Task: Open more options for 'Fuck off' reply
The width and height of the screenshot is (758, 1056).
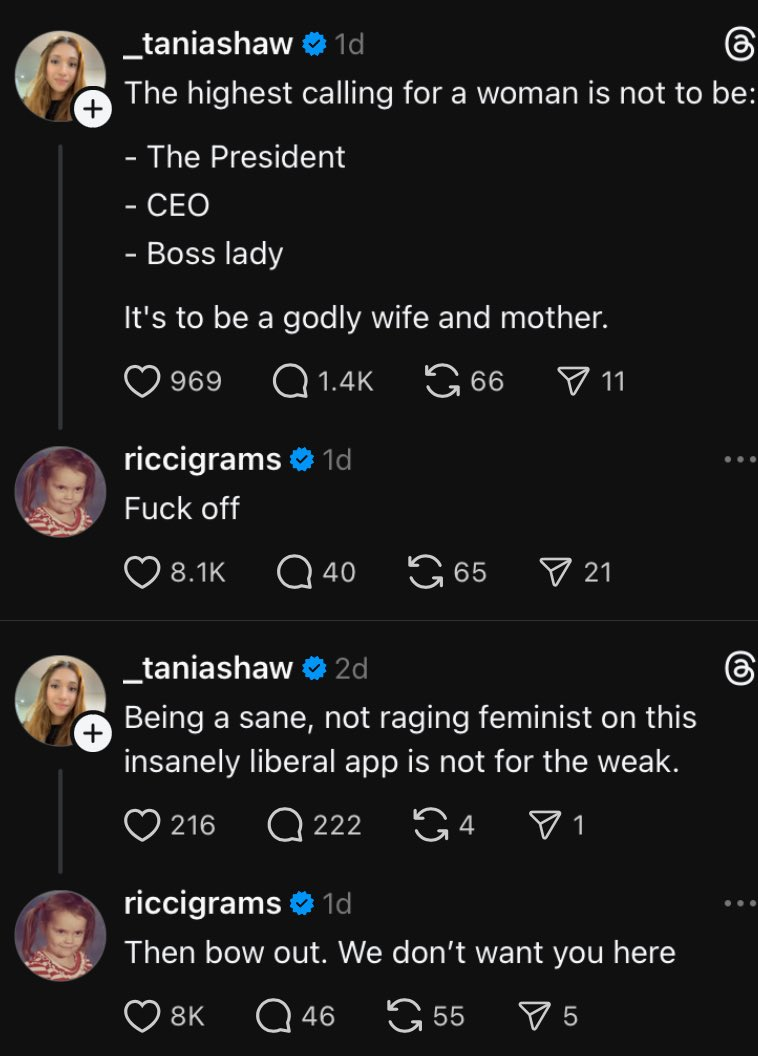Action: click(740, 460)
